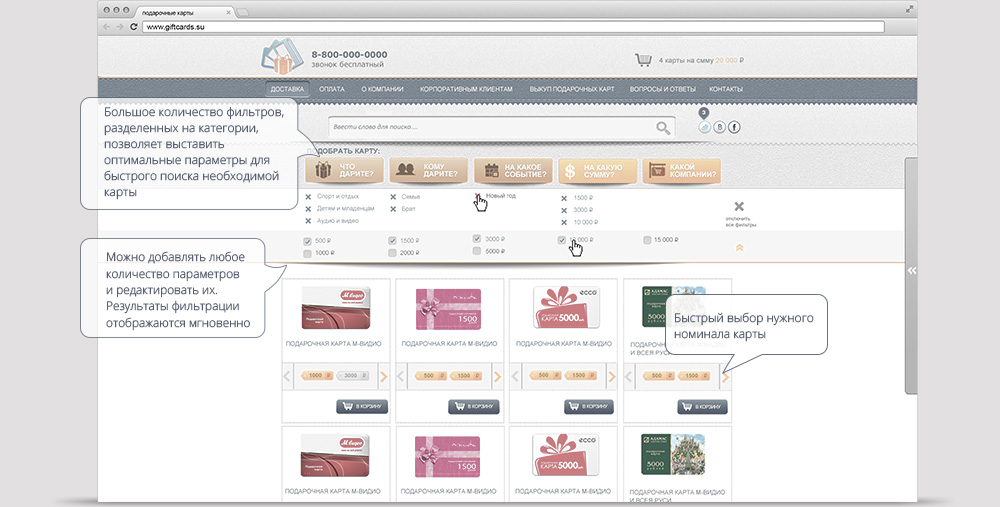The width and height of the screenshot is (1000, 507).
Task: Remove the Детям и младенцам filter
Action: [308, 209]
